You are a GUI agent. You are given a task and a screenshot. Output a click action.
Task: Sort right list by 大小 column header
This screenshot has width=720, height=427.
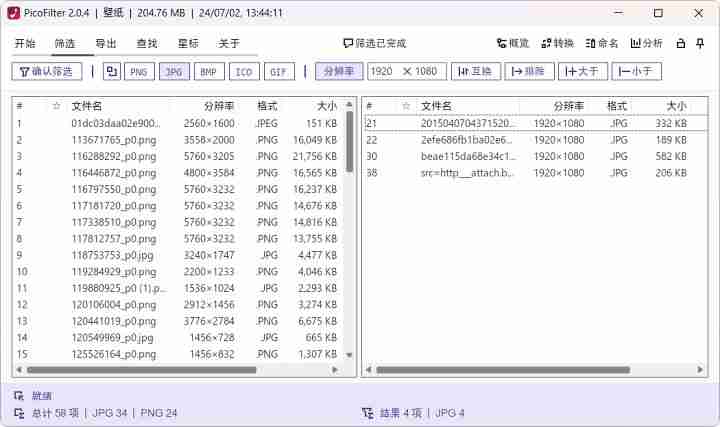coord(675,105)
